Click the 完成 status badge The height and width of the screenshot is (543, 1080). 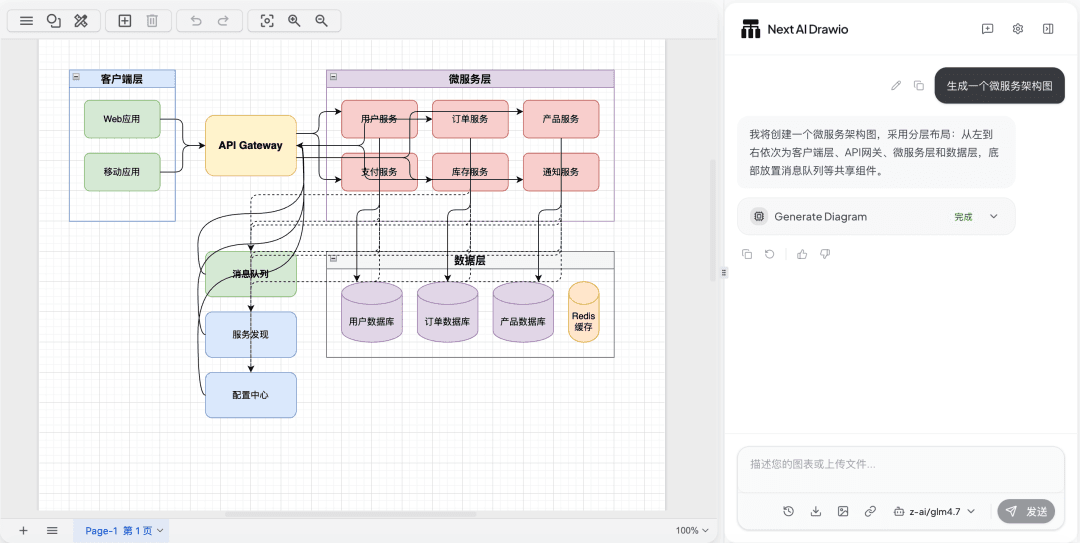(963, 217)
